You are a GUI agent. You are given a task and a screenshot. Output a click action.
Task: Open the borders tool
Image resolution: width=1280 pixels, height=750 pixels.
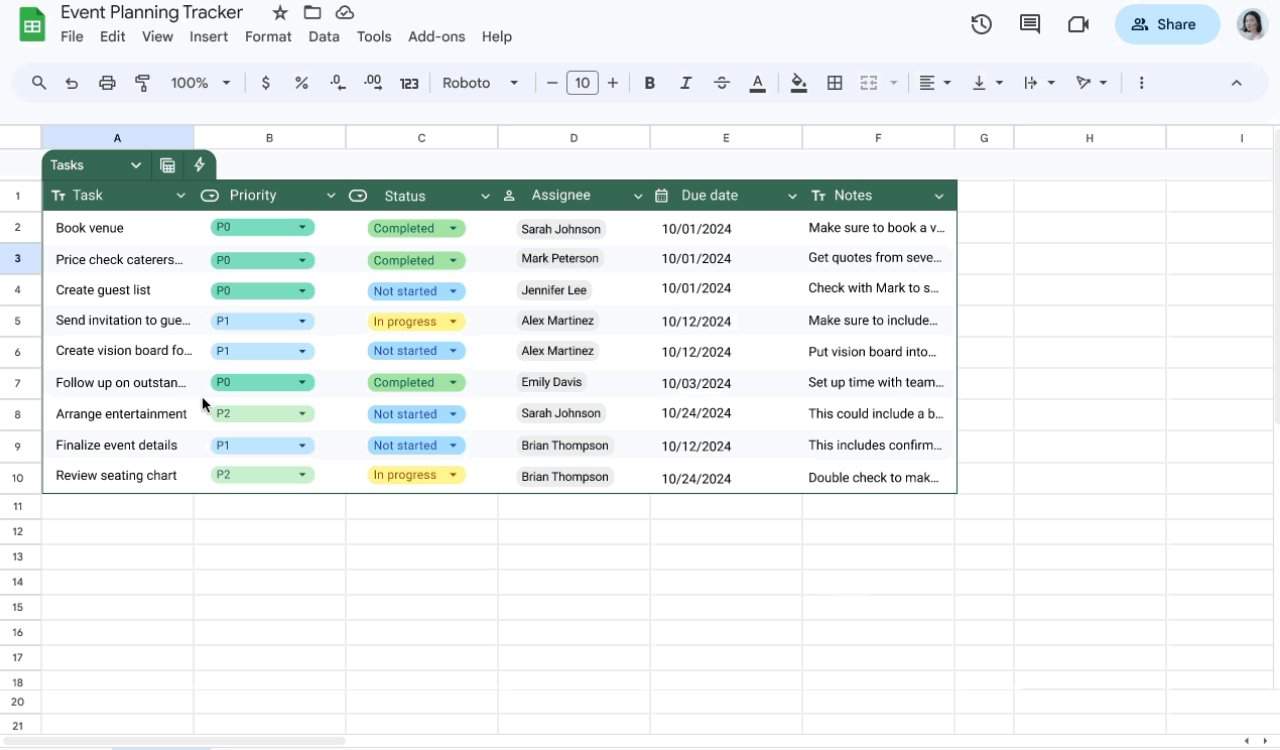tap(834, 83)
